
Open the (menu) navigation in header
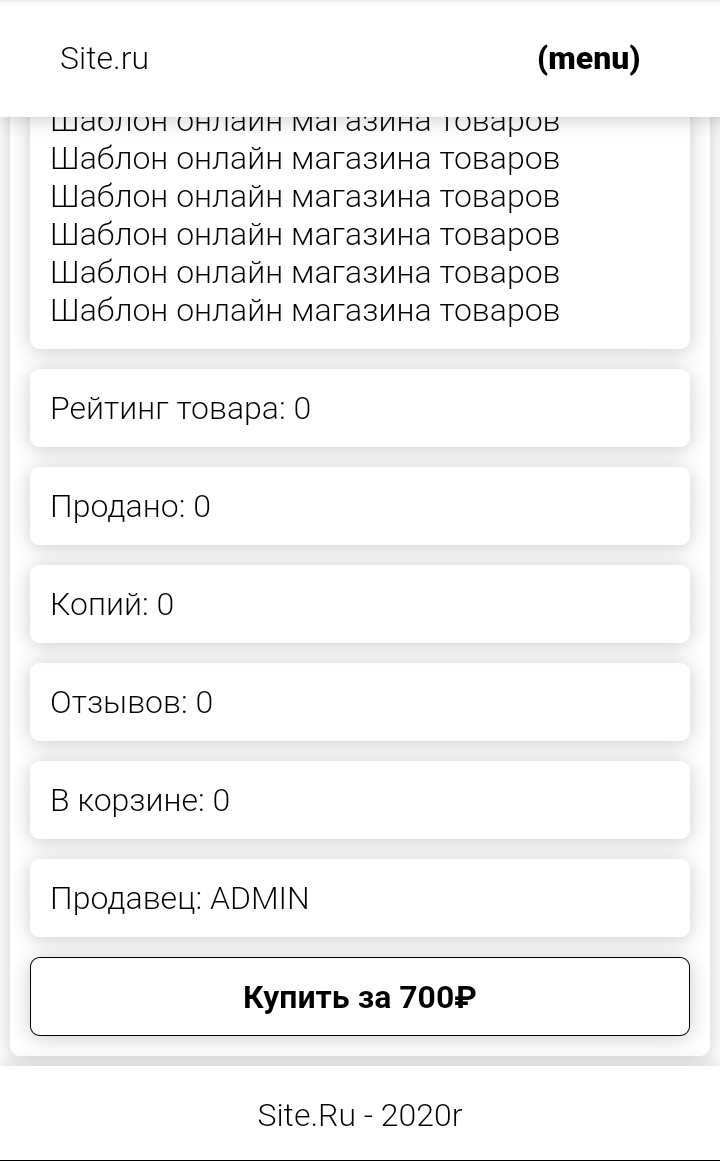click(588, 59)
